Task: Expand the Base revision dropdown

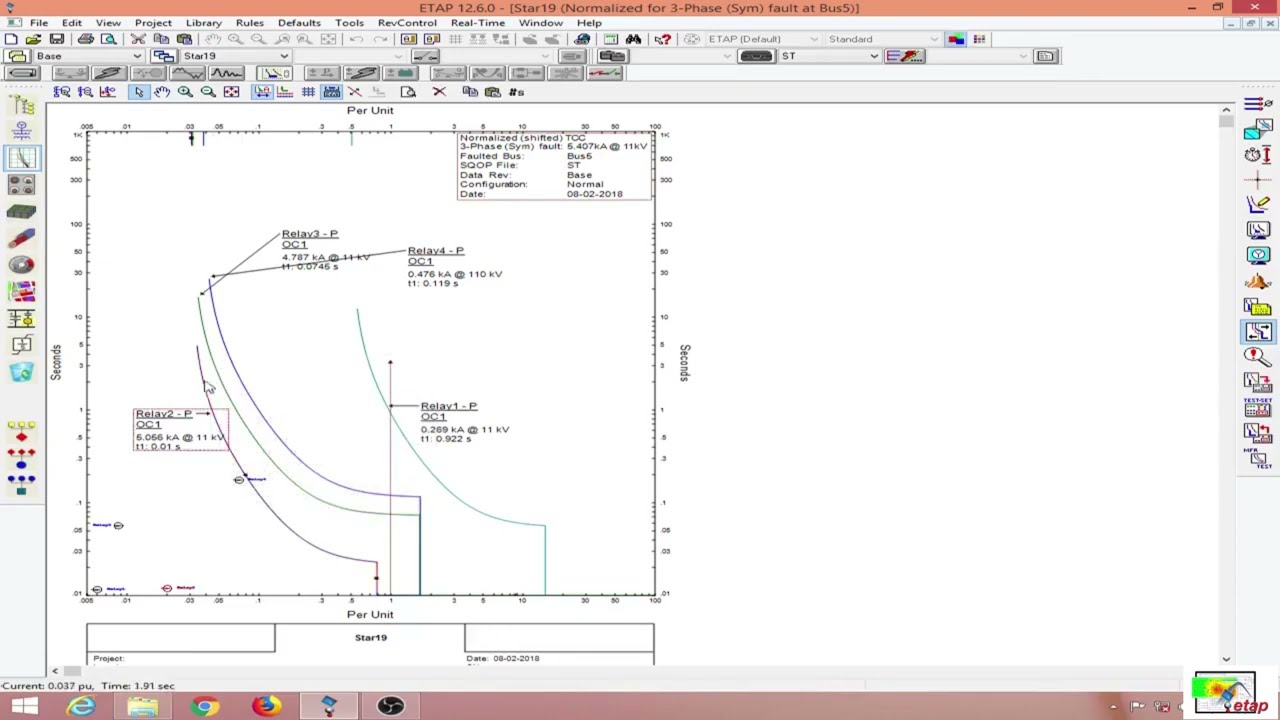Action: coord(136,56)
